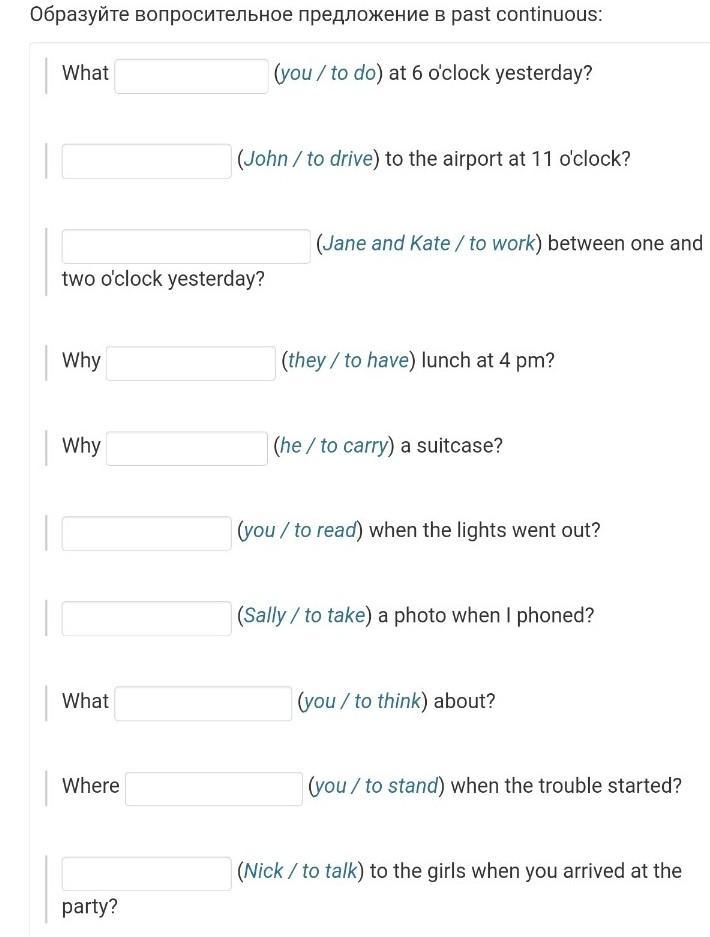Click the blank after 'Where' for 'you / to stand'
710x937 pixels.
click(214, 788)
